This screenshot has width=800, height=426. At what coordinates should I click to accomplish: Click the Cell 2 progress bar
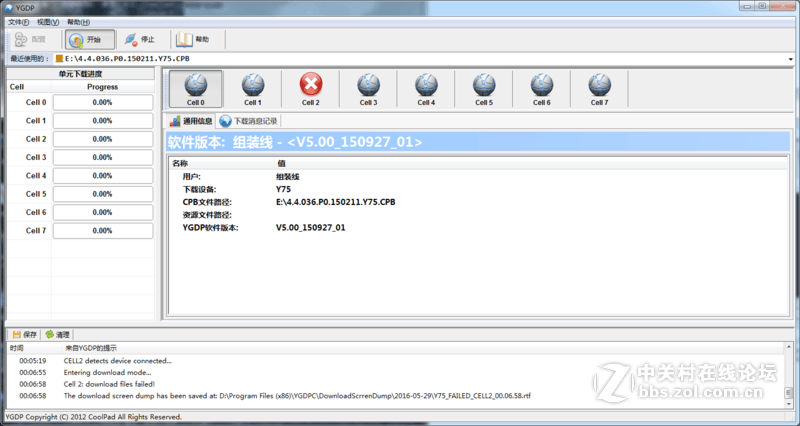(103, 139)
